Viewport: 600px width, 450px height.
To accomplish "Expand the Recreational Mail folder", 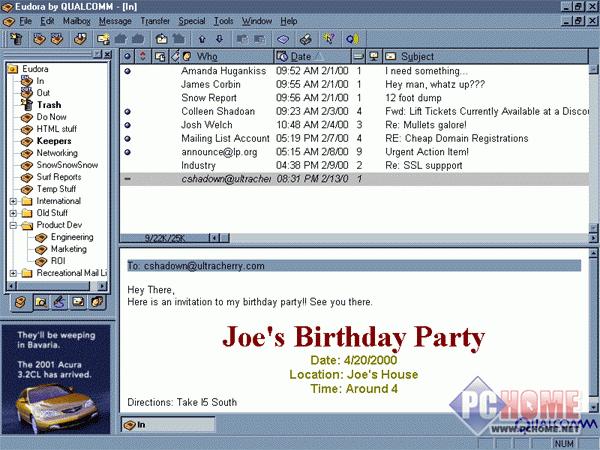I will point(13,273).
